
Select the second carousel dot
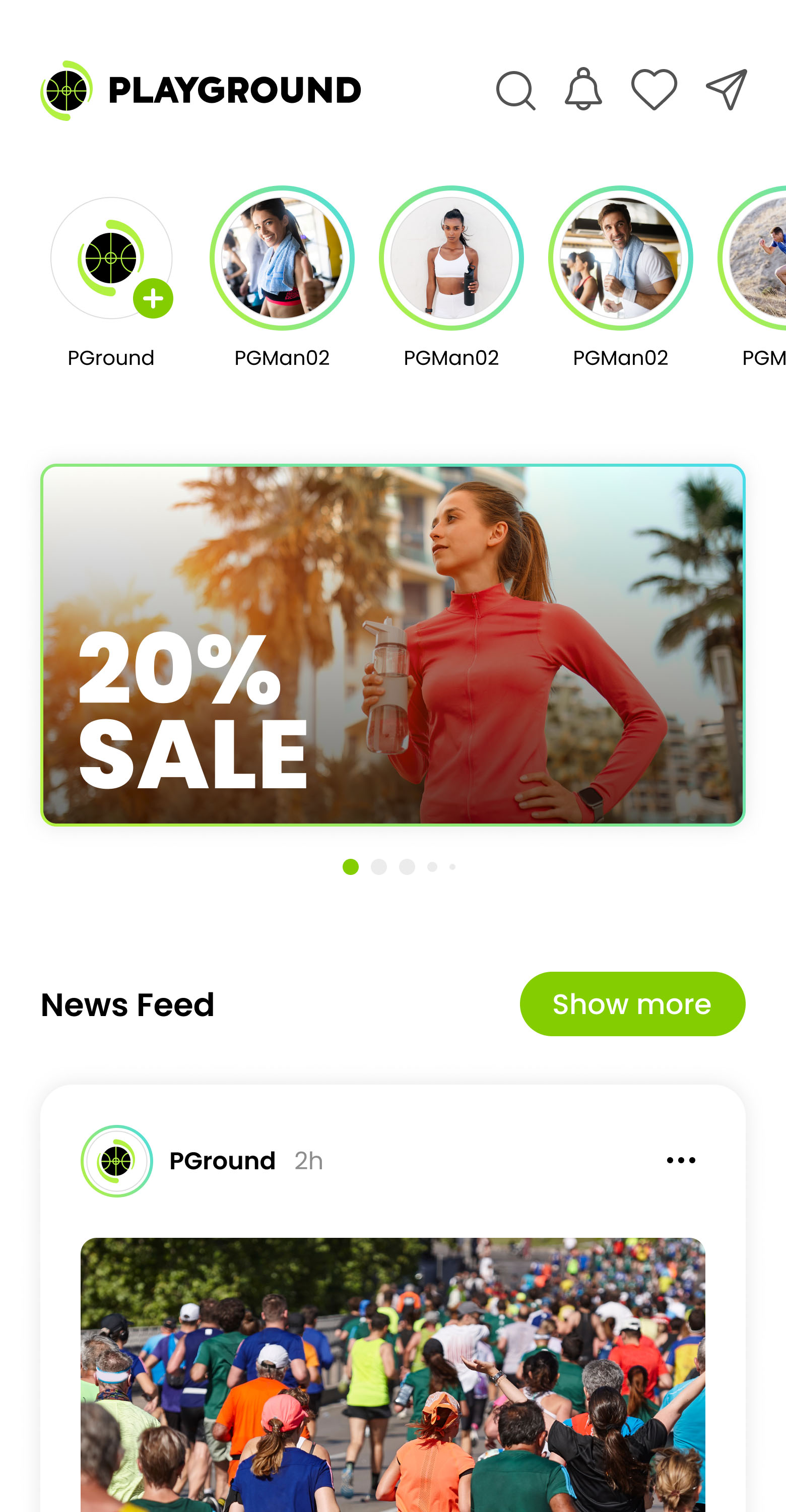coord(379,867)
